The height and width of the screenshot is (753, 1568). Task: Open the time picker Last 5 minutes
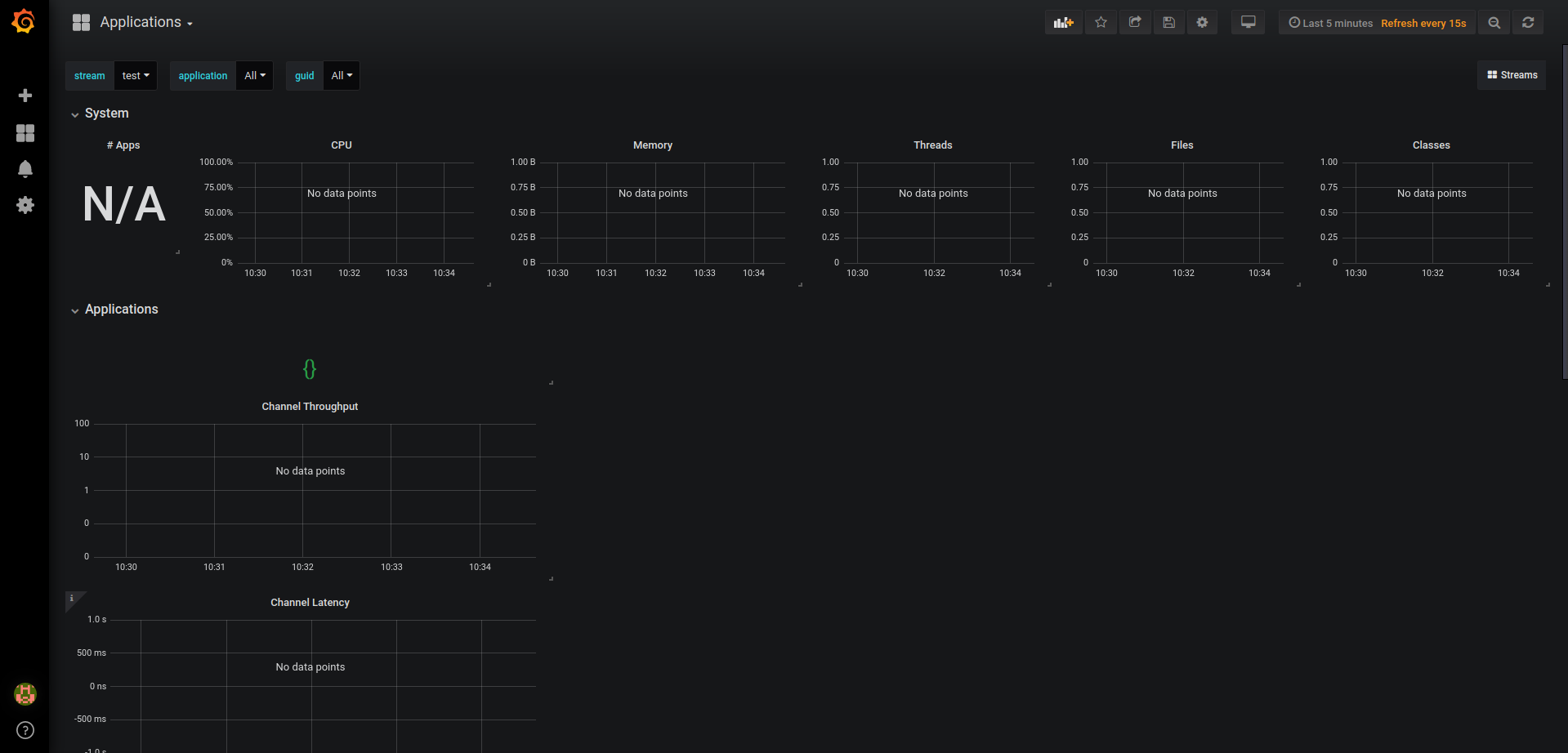coord(1331,23)
